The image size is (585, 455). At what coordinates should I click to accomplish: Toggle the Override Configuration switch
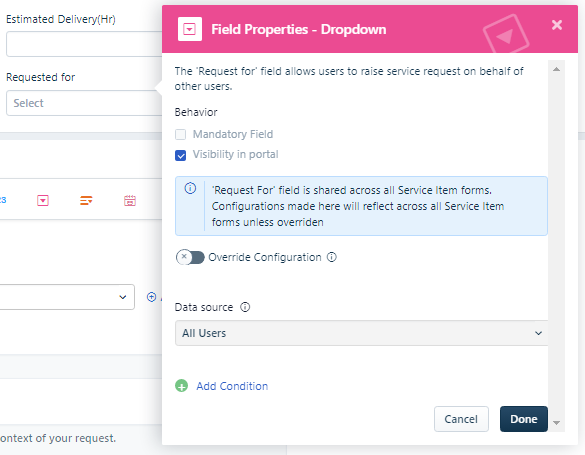pyautogui.click(x=190, y=257)
